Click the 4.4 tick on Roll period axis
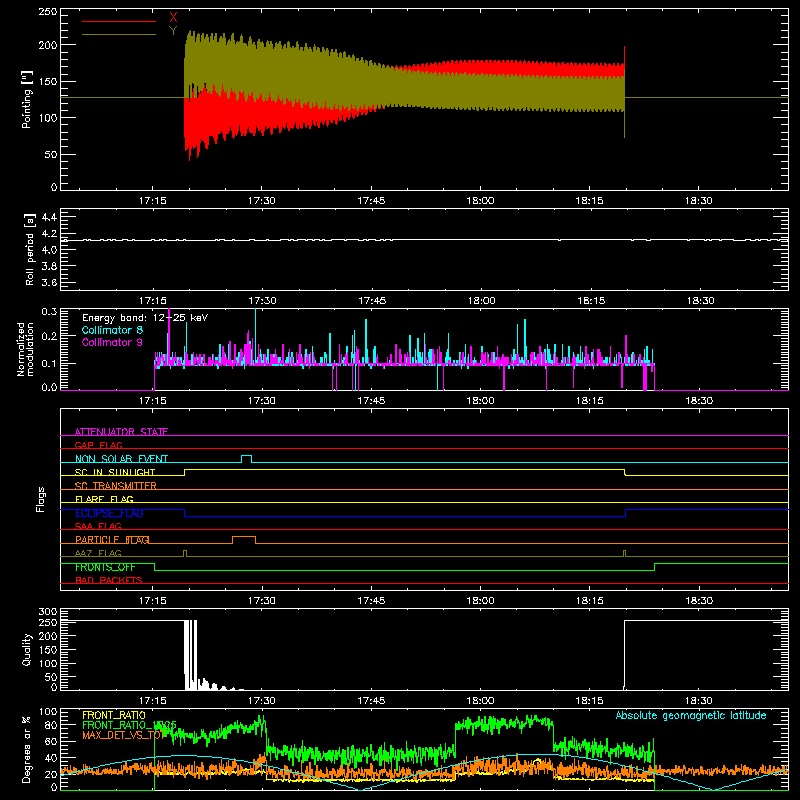The image size is (800, 800). 49,217
